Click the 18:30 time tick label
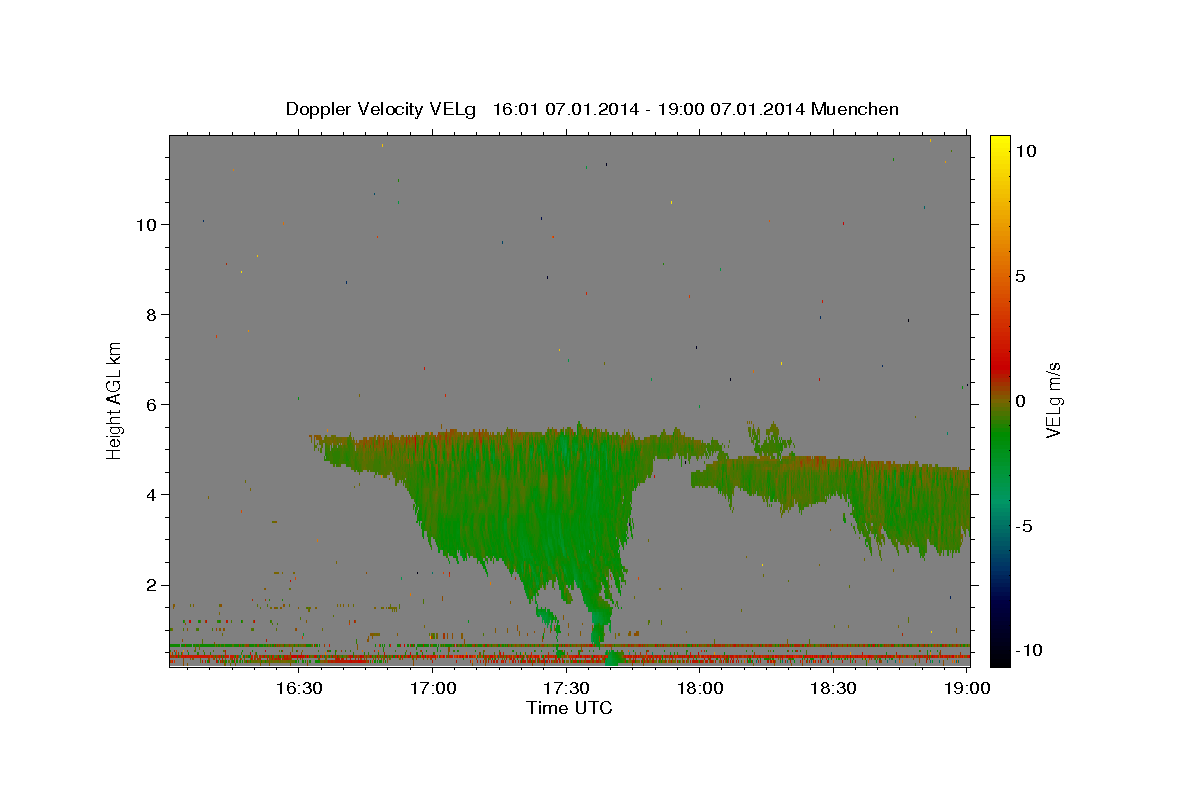This screenshot has height=800, width=1200. 833,688
